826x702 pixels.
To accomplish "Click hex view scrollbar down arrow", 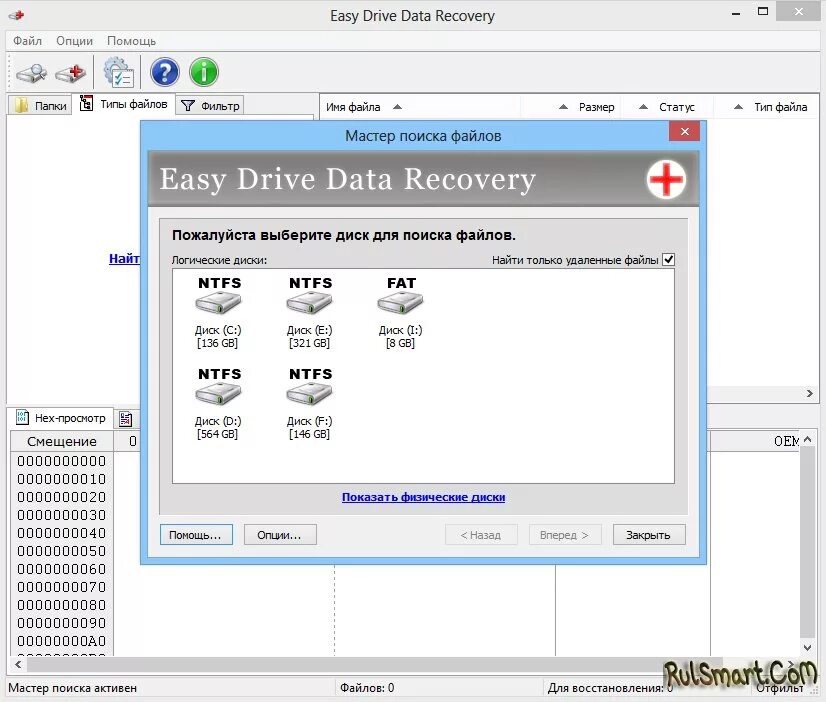I will 808,648.
